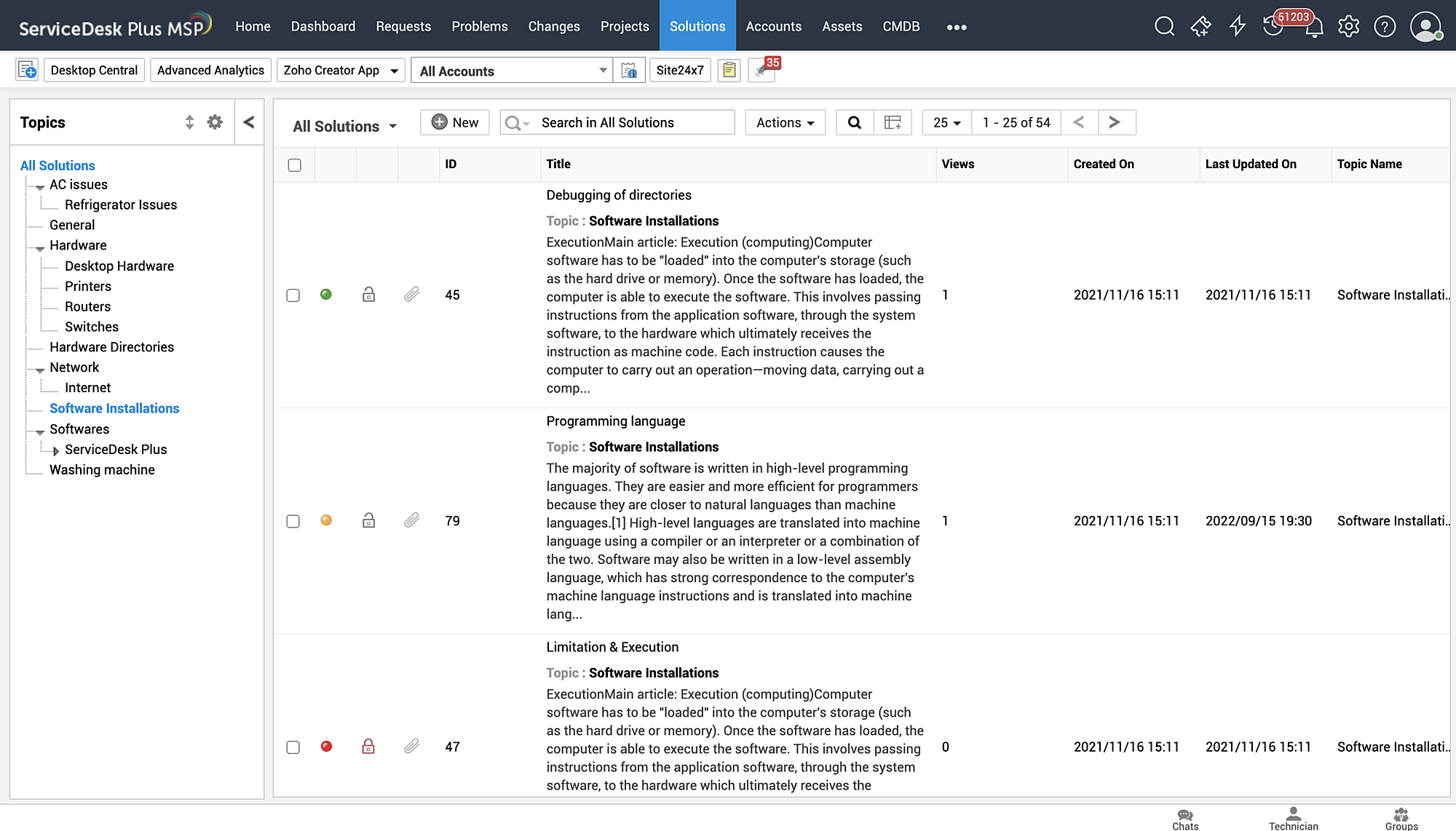Switch to the Requests tab
Viewport: 1456px width, 831px height.
[x=403, y=25]
